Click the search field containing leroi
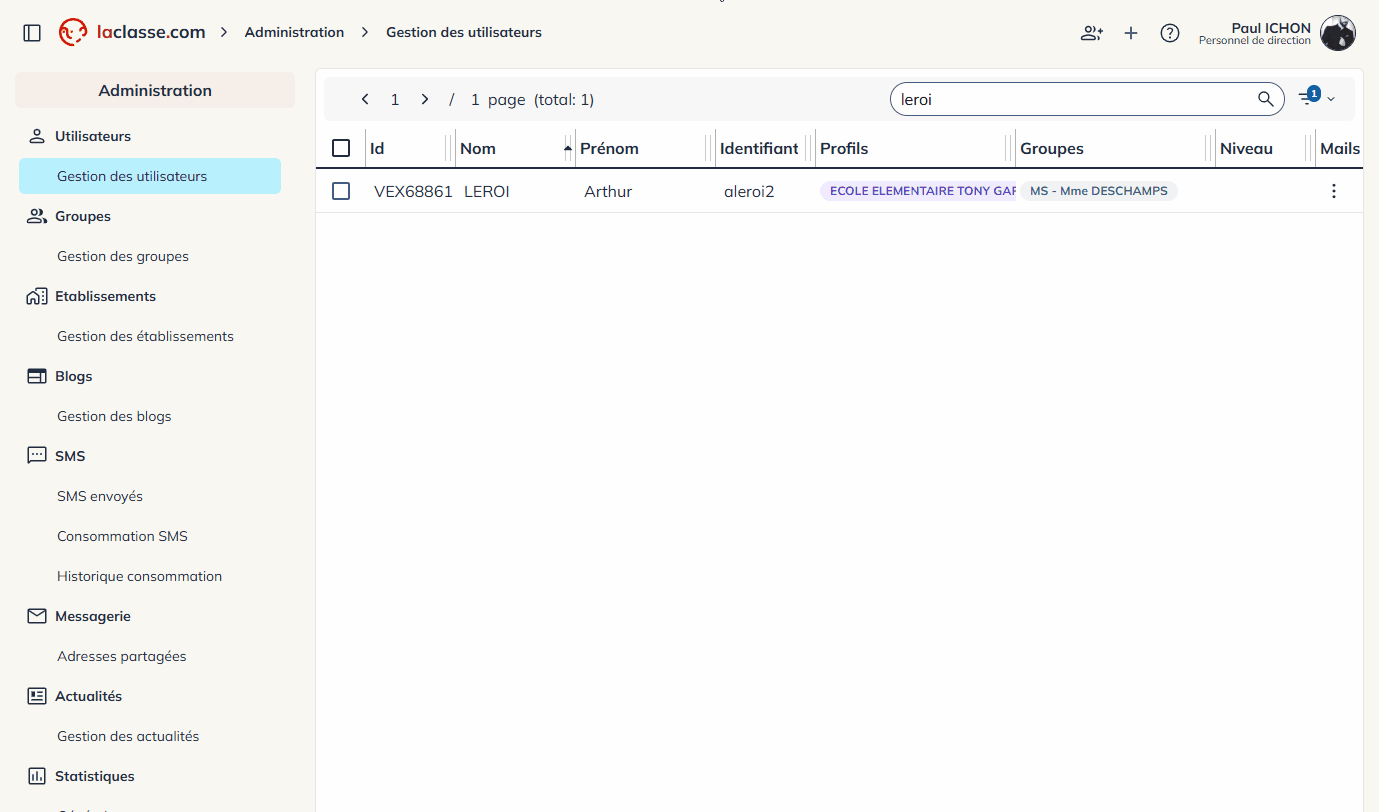Viewport: 1379px width, 812px height. click(x=1070, y=99)
